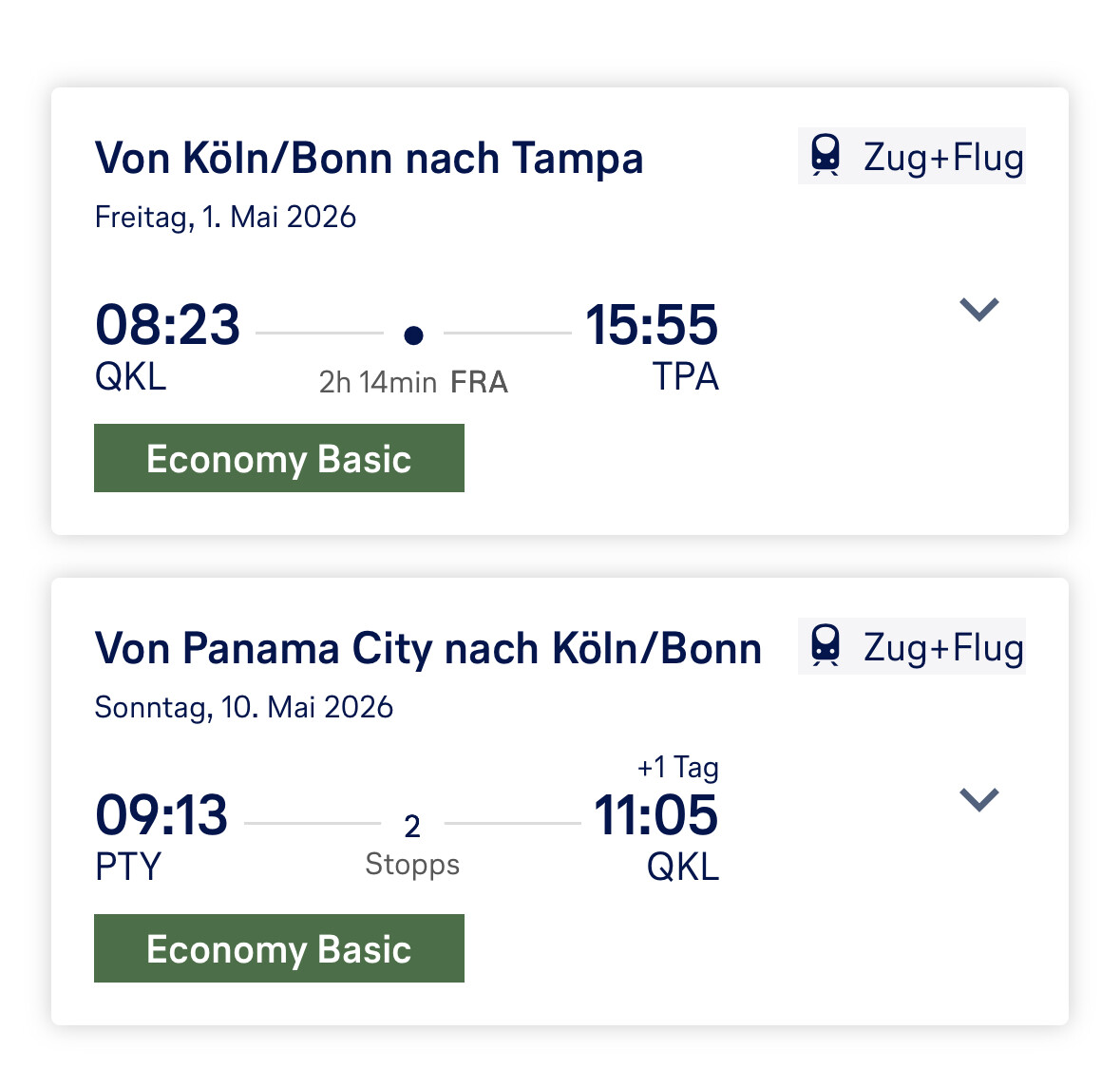Click the date Freitag, 1. Mai 2026
Viewport: 1120px width, 1069px height.
pos(225,218)
